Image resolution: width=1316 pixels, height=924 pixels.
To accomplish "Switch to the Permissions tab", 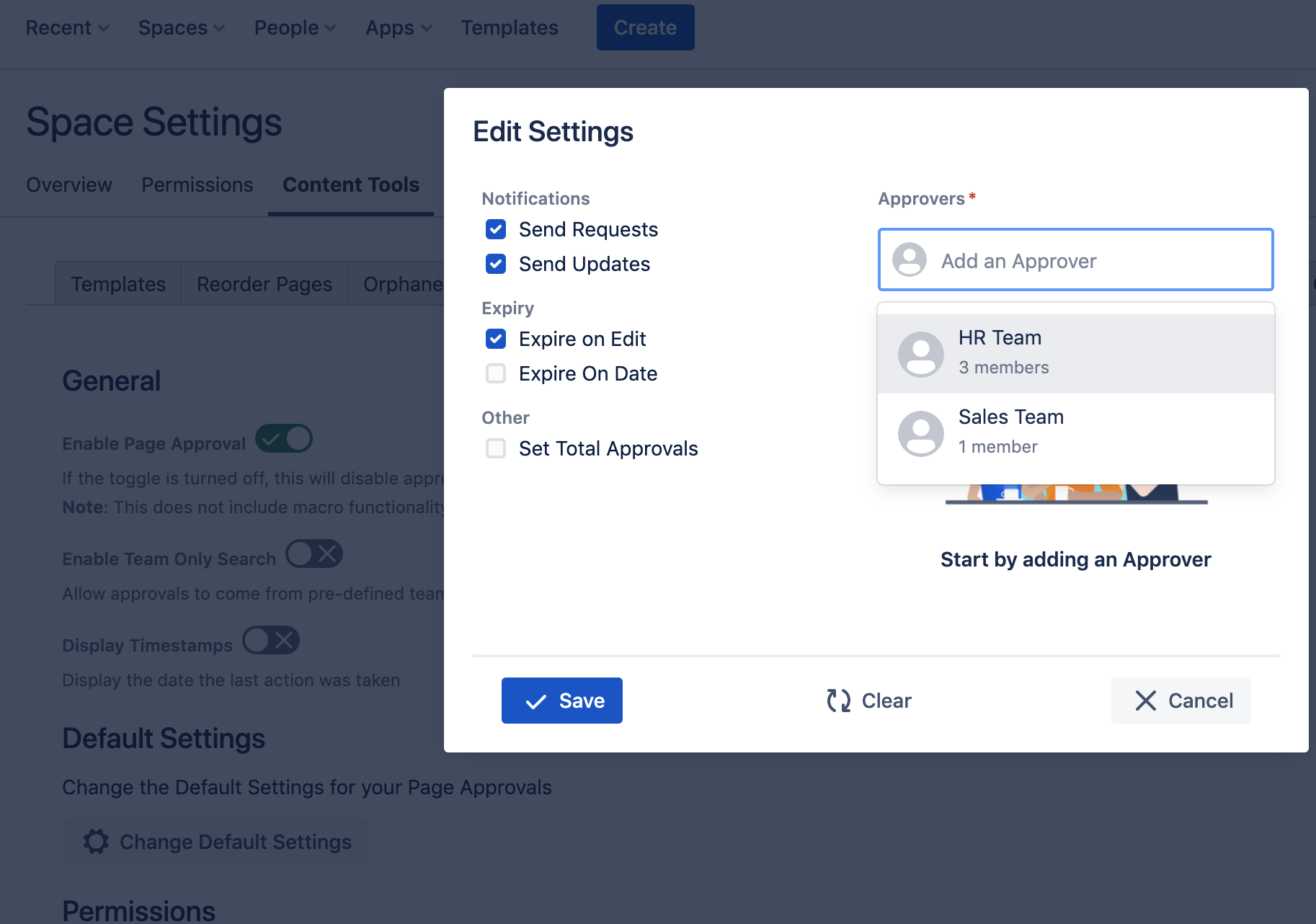I will click(x=197, y=185).
